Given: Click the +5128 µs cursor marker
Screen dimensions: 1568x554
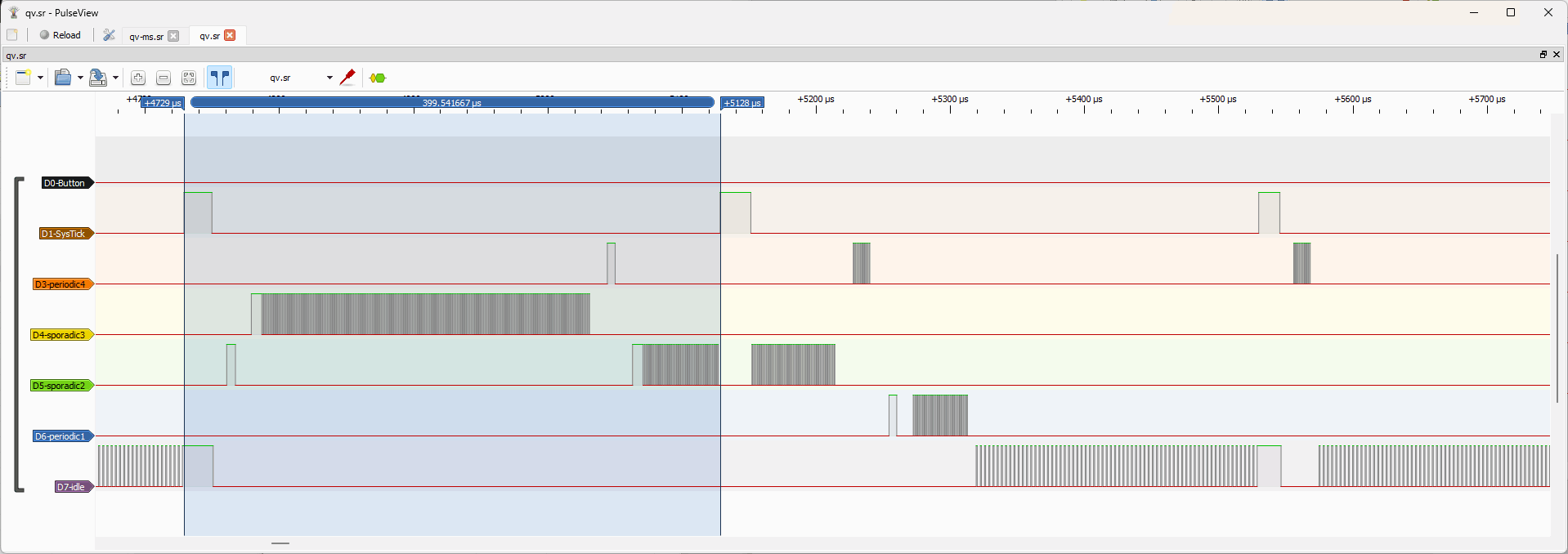Looking at the screenshot, I should tap(741, 103).
